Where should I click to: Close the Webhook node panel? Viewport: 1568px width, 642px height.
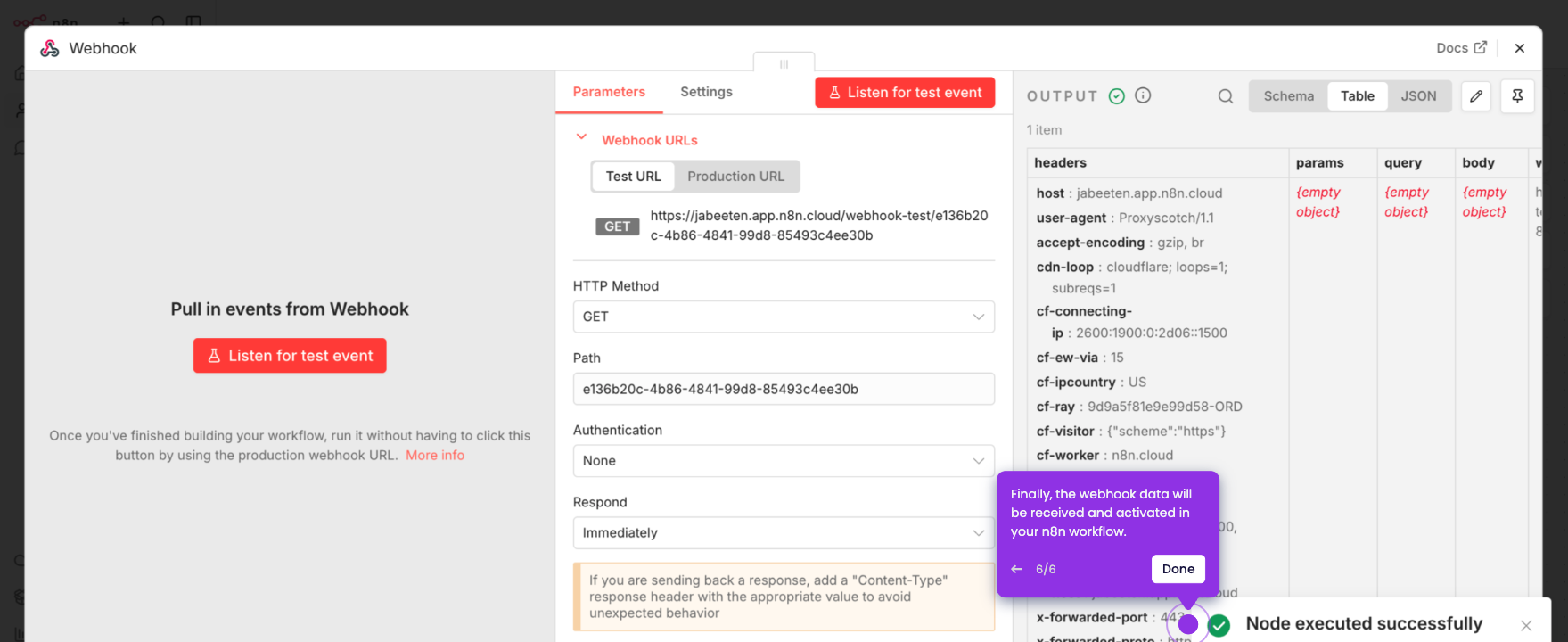[x=1520, y=48]
